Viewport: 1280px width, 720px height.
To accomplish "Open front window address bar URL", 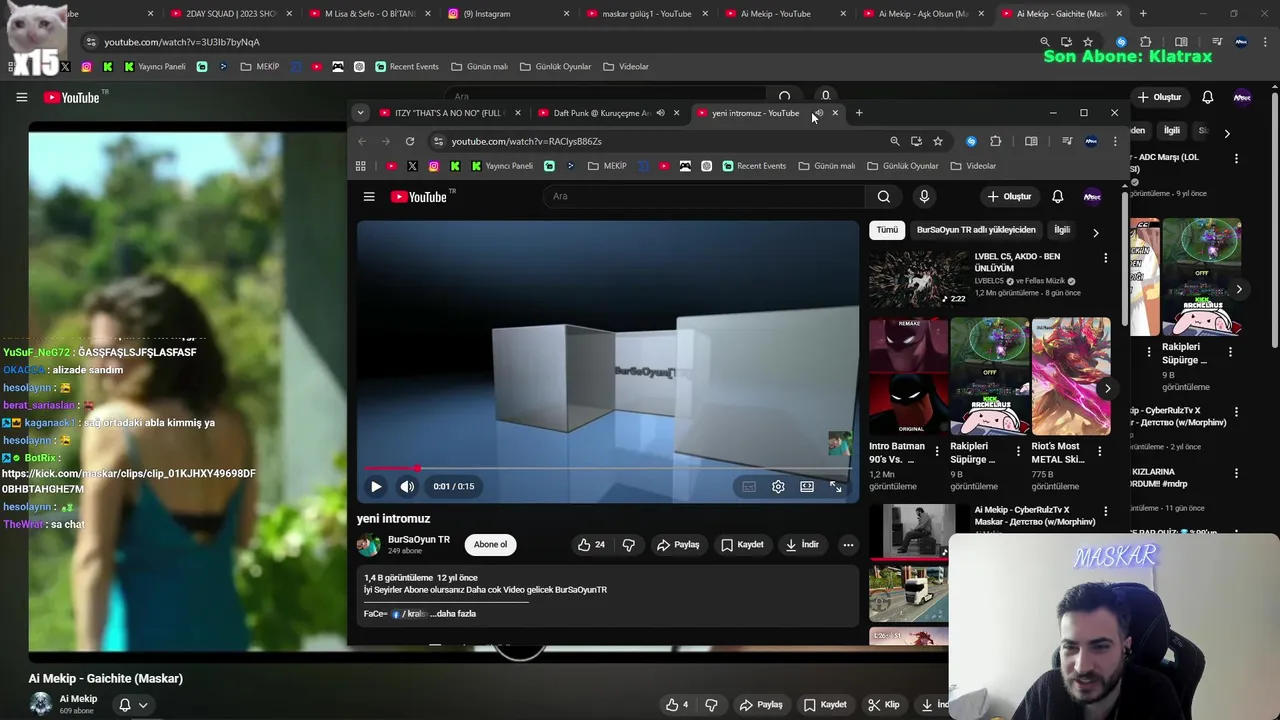I will point(526,141).
